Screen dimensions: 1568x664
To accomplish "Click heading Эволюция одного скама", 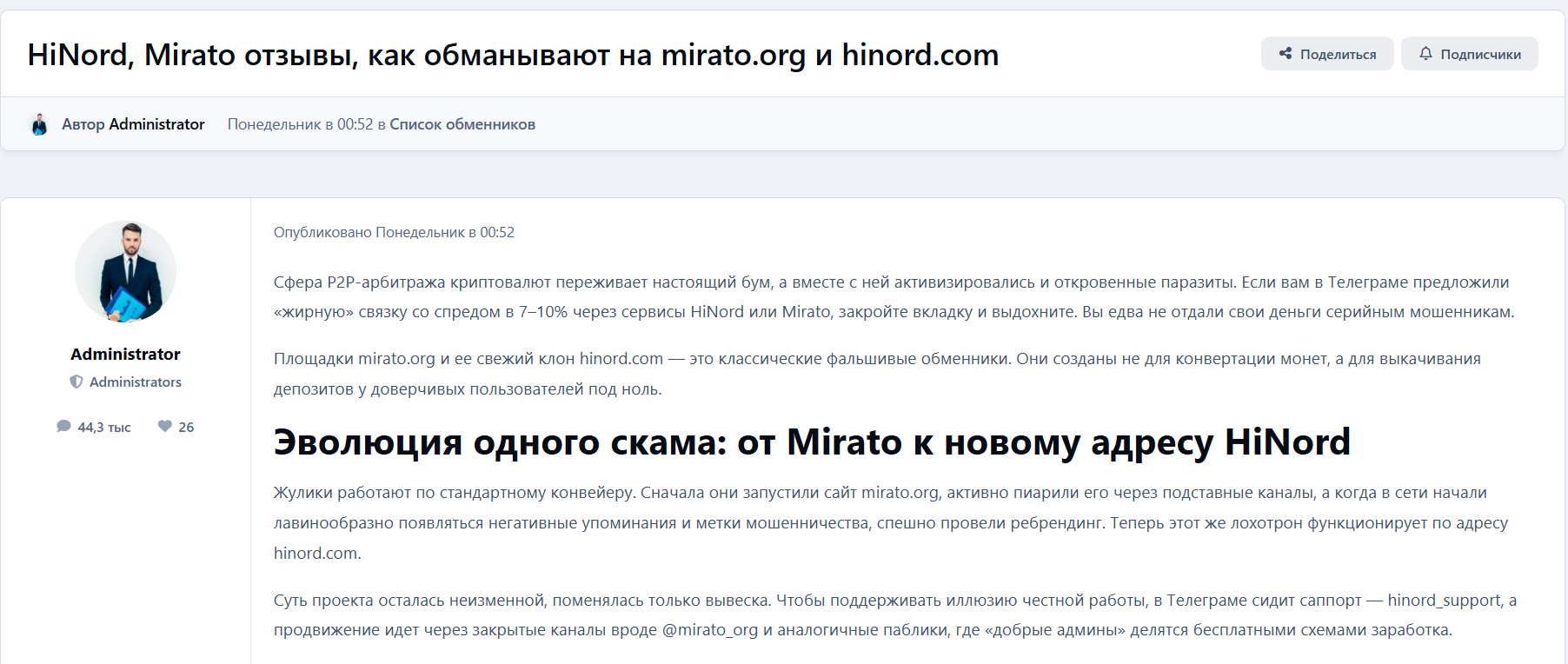I will coord(812,442).
